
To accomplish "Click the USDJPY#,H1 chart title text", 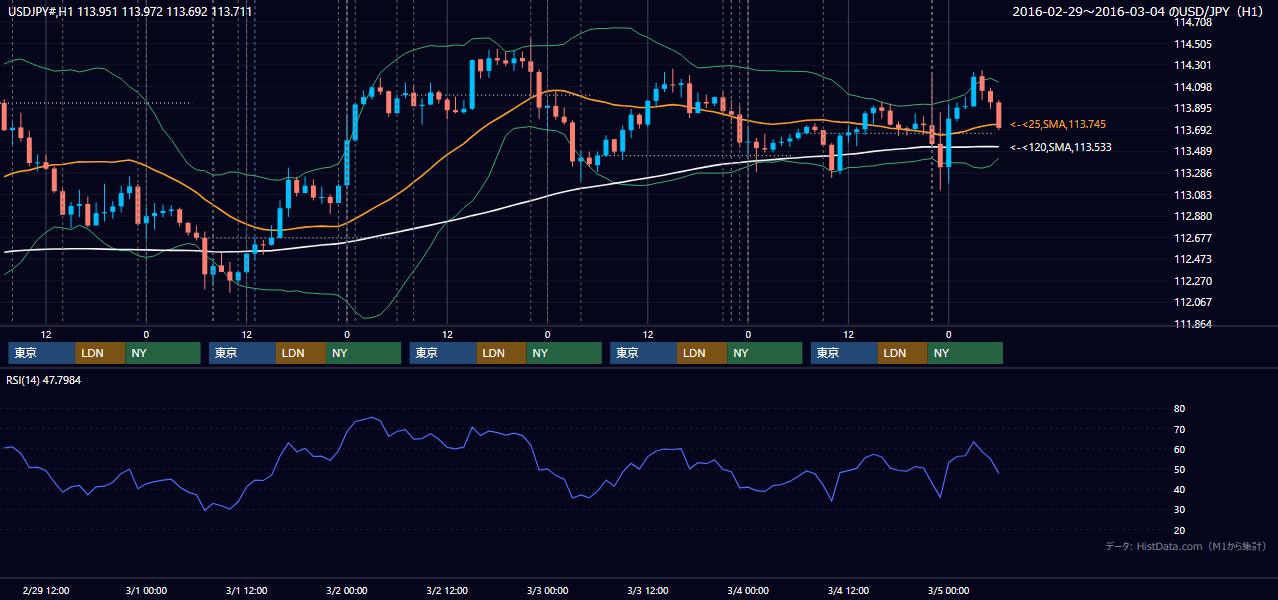I will coord(130,11).
